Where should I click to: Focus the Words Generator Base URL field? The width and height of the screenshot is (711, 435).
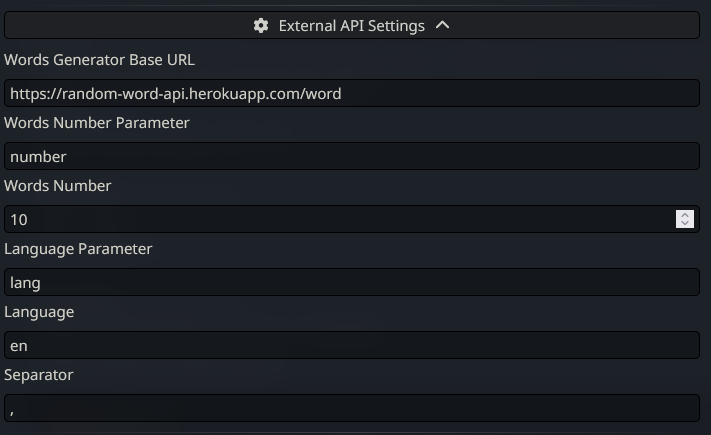pos(351,94)
